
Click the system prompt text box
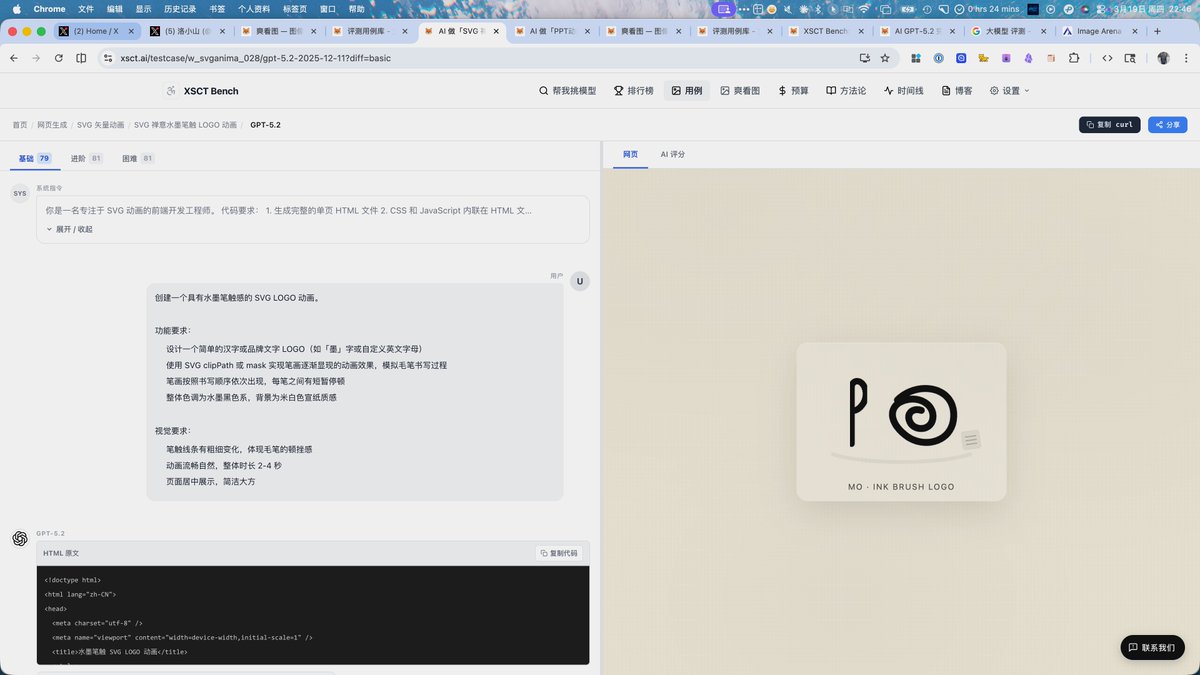(313, 219)
